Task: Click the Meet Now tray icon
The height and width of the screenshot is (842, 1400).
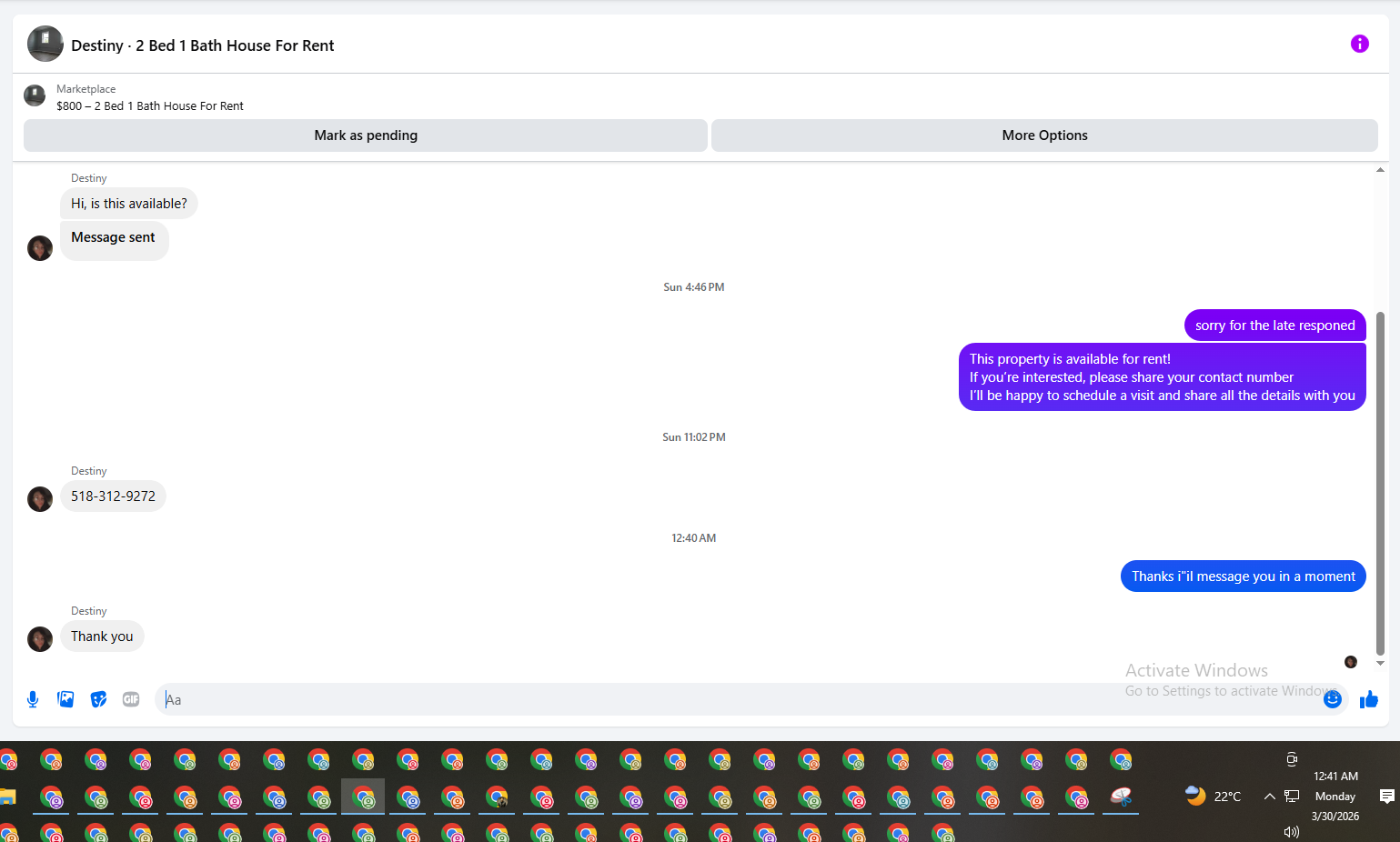Action: (x=1292, y=759)
